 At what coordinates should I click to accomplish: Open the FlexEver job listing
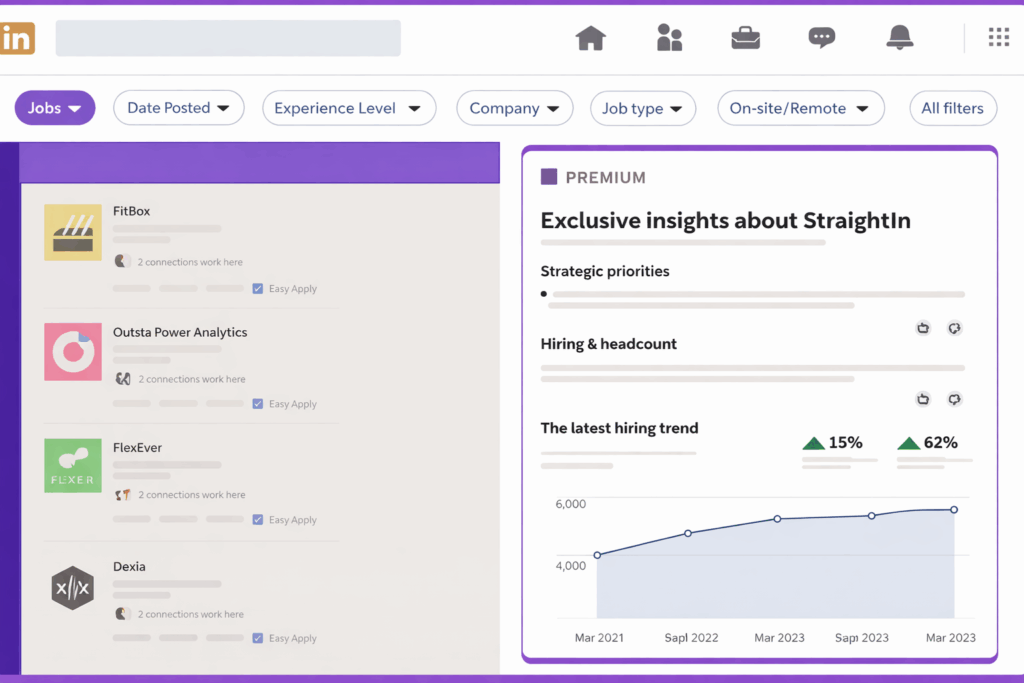coord(137,447)
